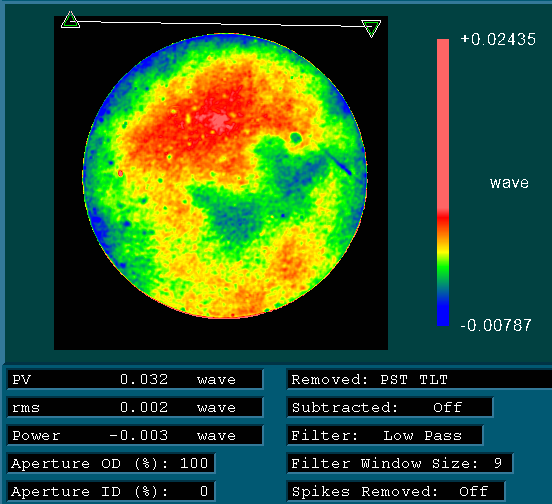Change the Filter Window Size value 9

497,463
